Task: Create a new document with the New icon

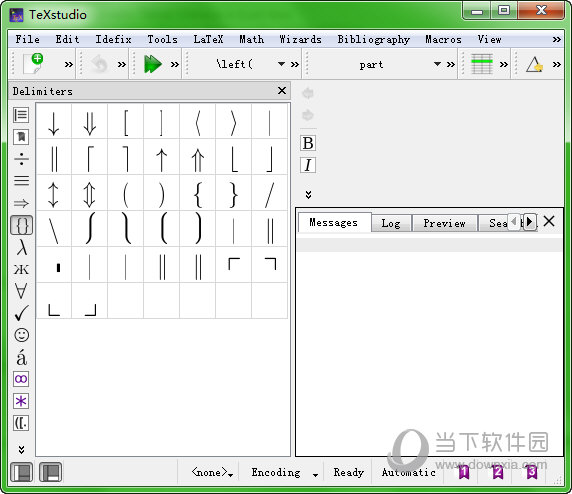Action: point(33,63)
